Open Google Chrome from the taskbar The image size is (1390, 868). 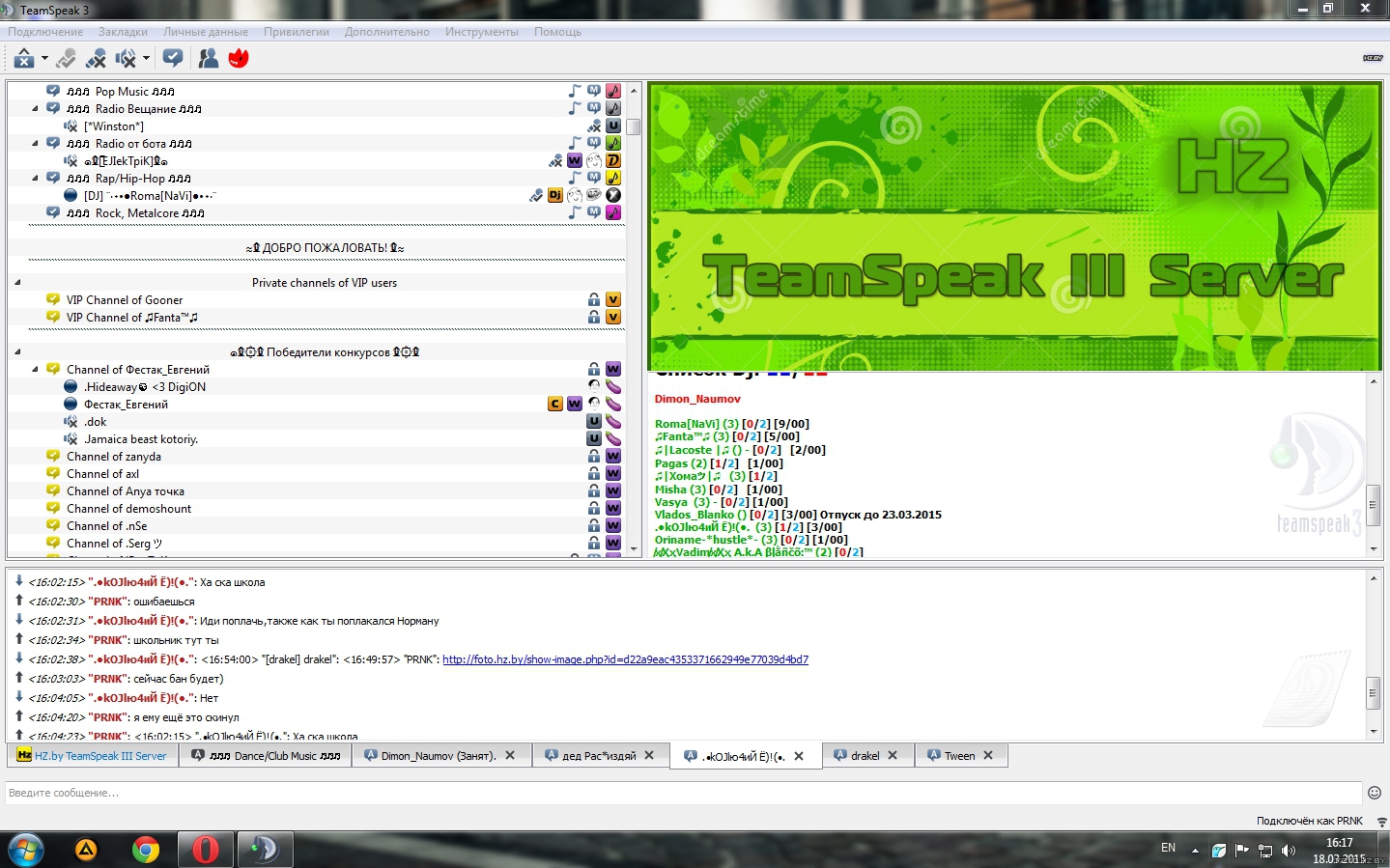146,850
